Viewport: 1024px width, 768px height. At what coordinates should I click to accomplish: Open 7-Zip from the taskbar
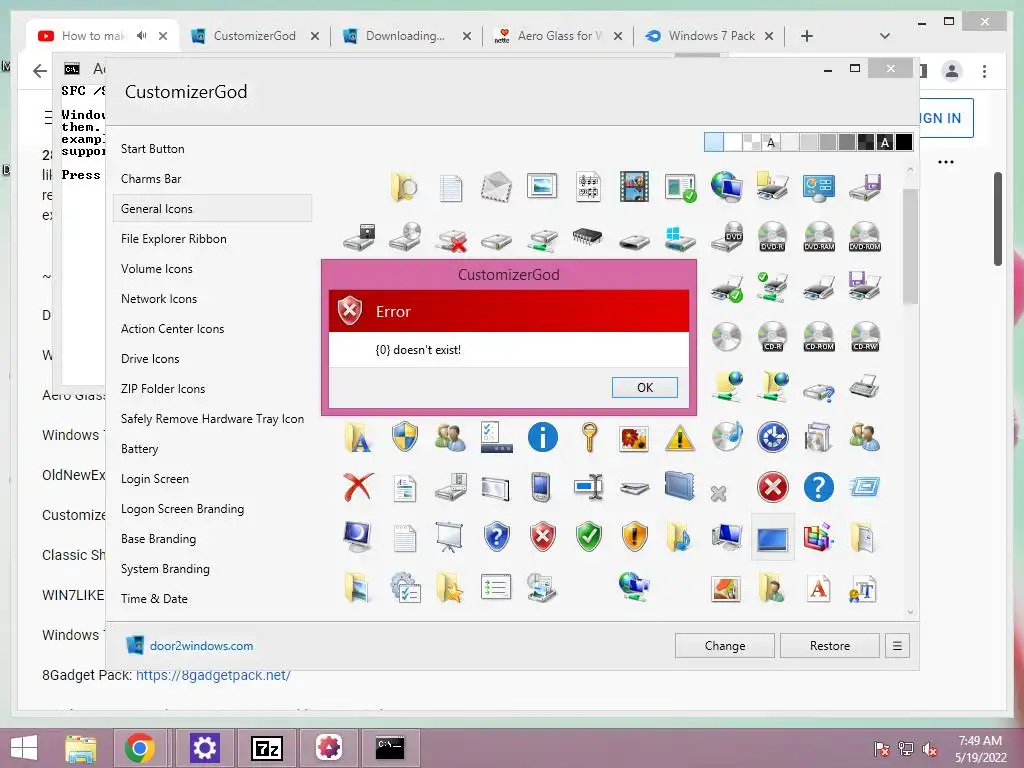(267, 748)
